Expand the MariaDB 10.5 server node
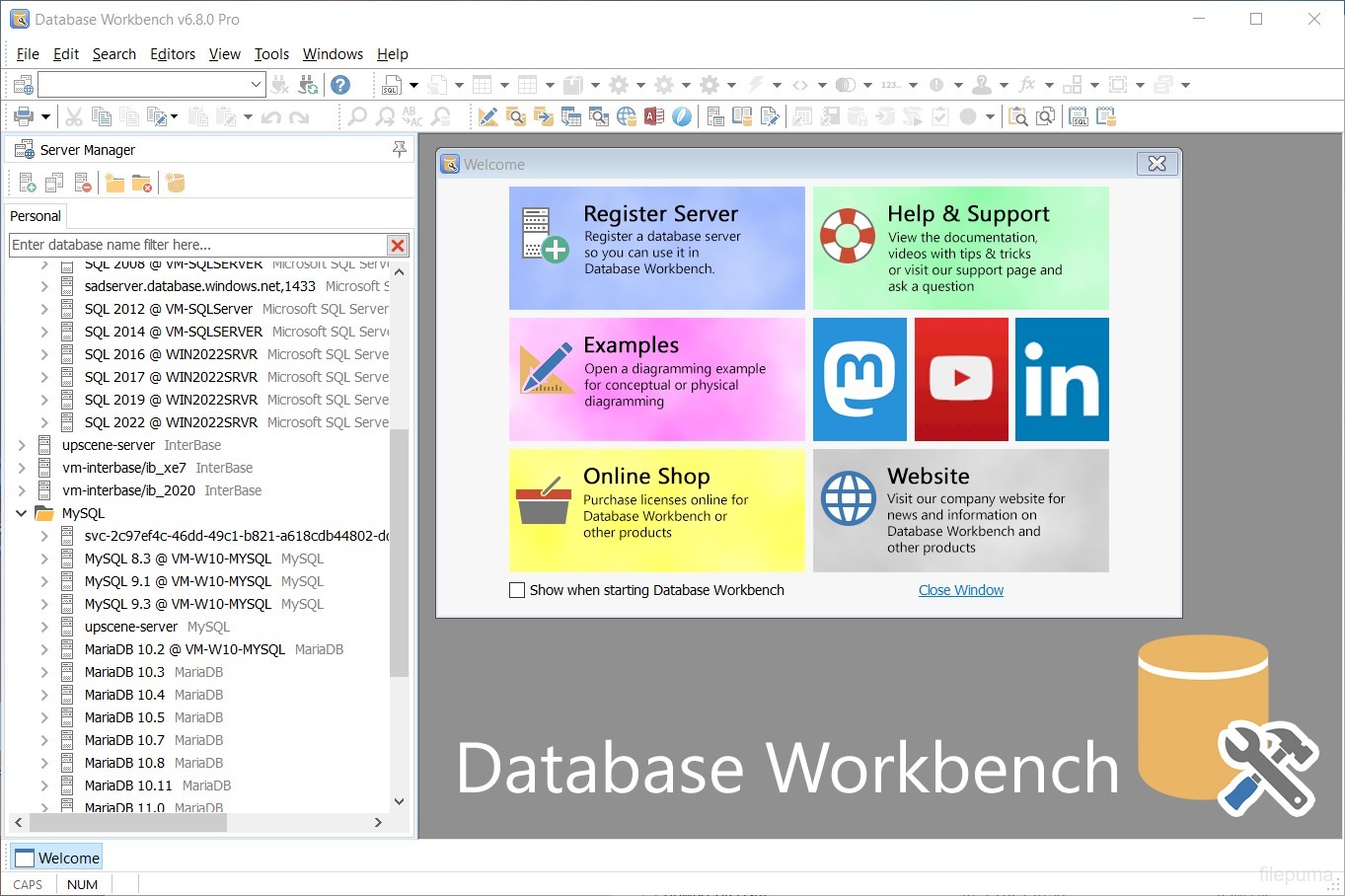The image size is (1345, 896). coord(44,717)
